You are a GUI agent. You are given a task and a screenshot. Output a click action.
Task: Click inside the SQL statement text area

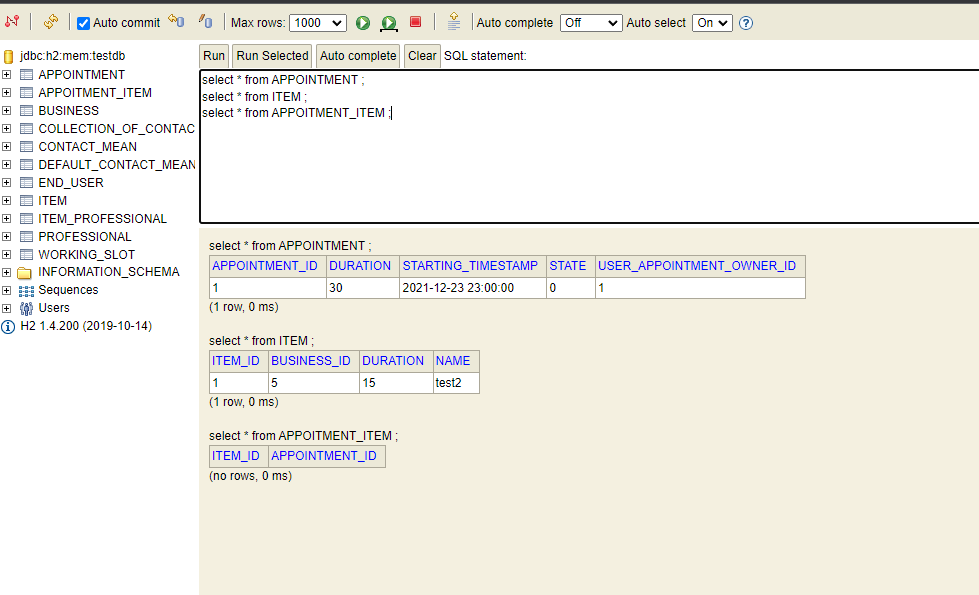[589, 147]
